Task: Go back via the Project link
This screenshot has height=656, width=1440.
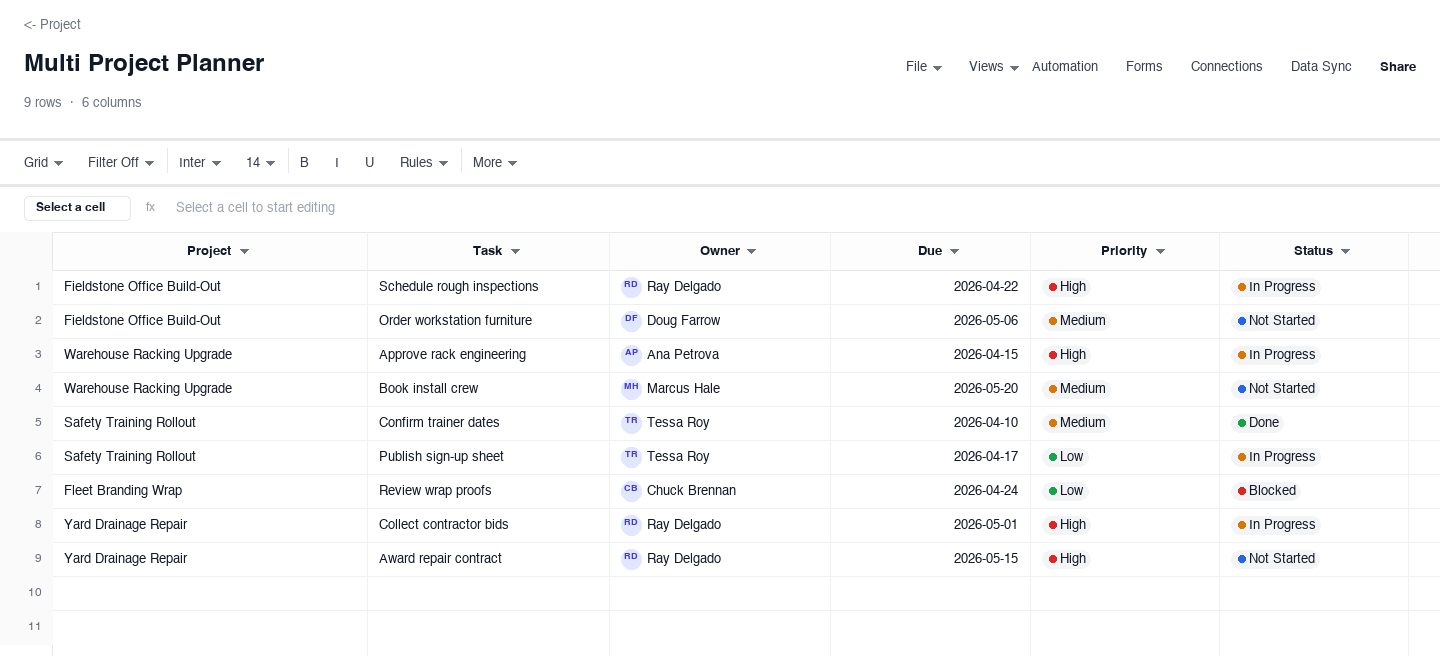Action: [52, 24]
